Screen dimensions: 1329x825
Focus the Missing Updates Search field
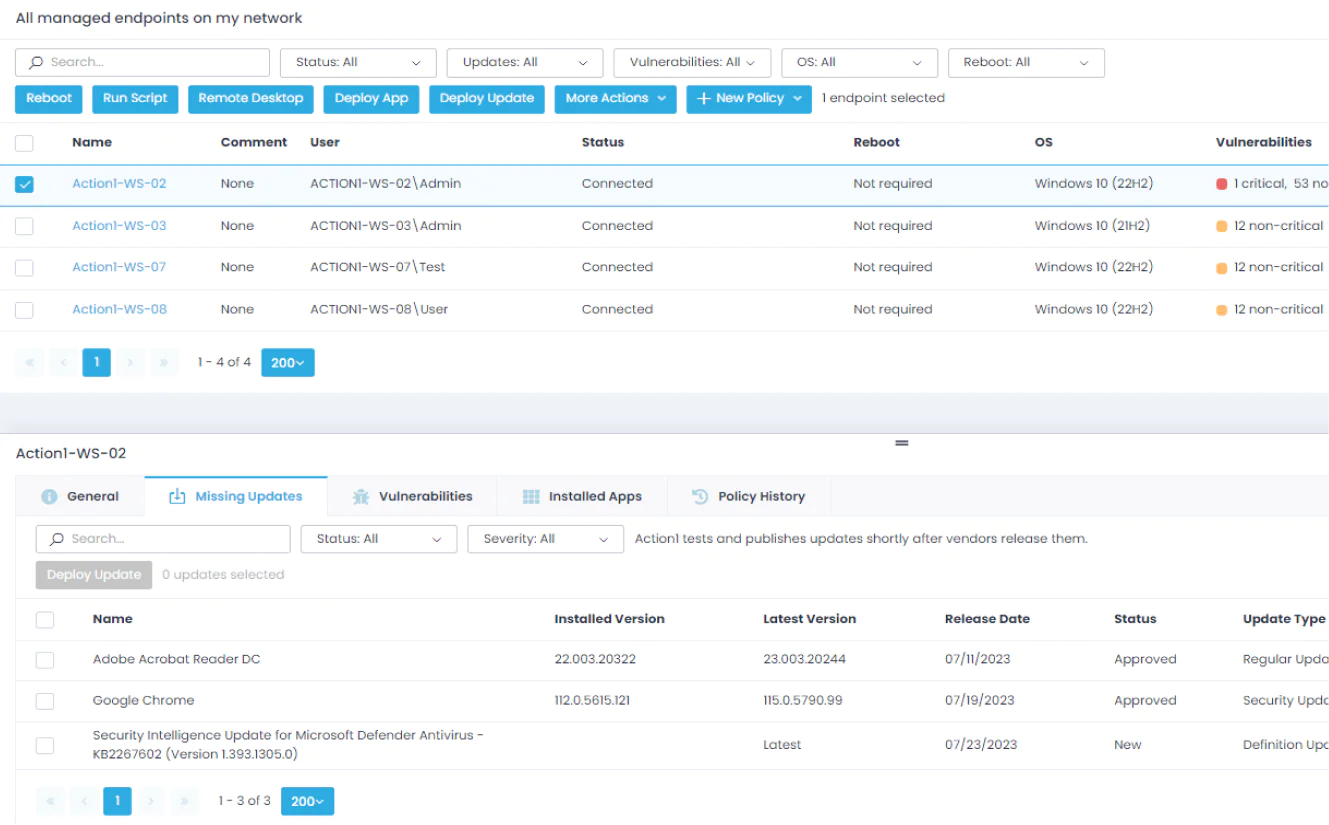[163, 539]
